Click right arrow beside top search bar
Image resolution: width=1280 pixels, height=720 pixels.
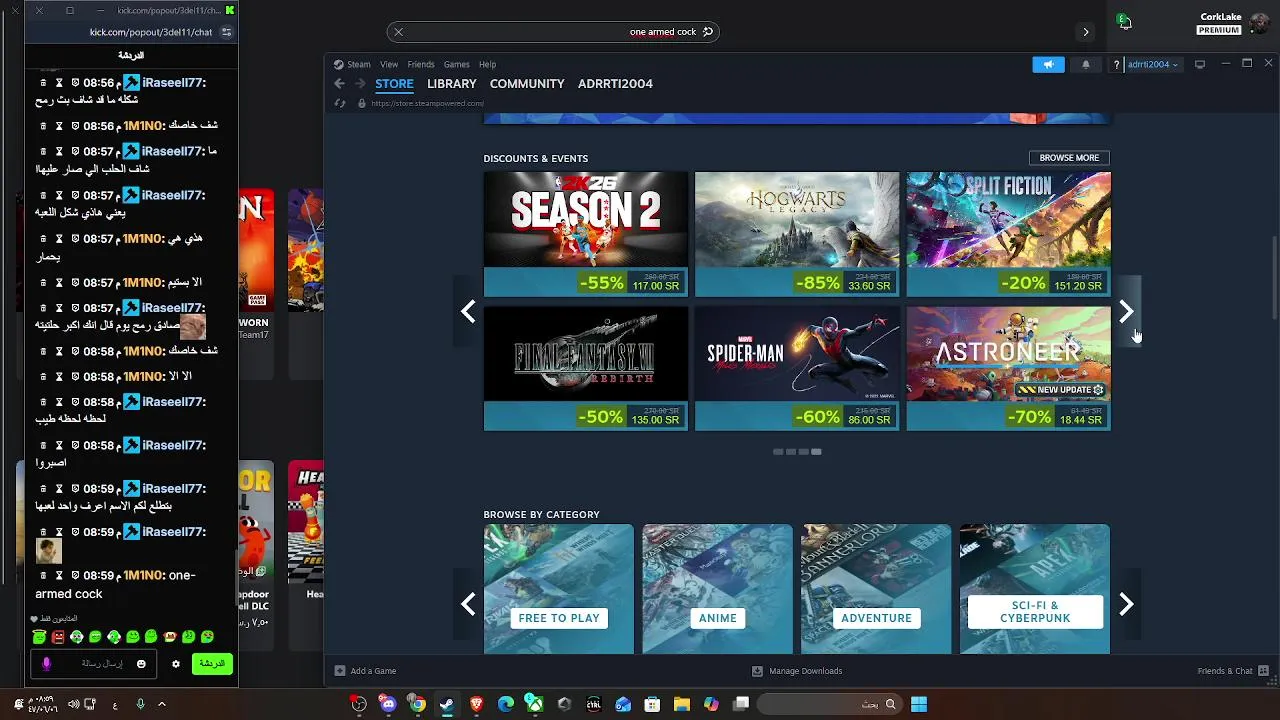pos(1086,32)
